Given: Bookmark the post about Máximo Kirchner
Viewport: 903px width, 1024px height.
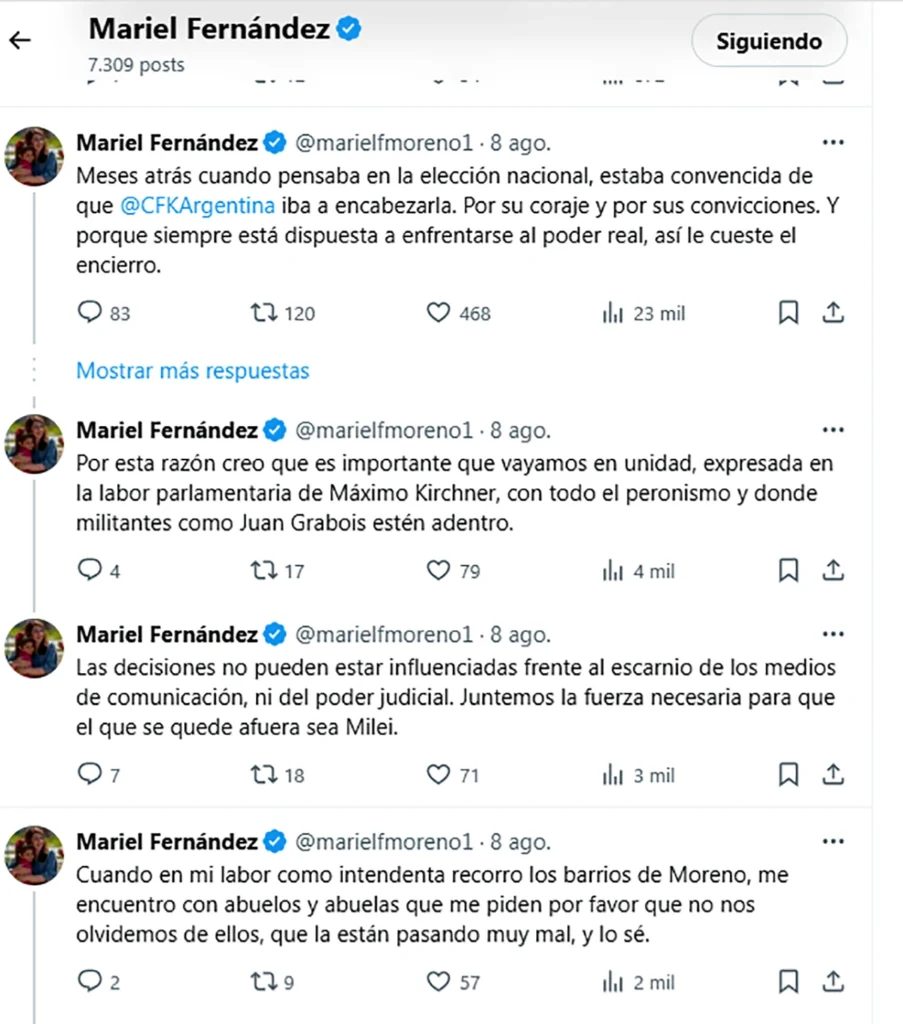Looking at the screenshot, I should pyautogui.click(x=788, y=571).
